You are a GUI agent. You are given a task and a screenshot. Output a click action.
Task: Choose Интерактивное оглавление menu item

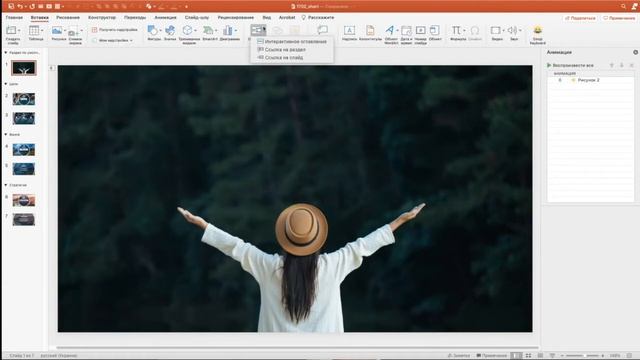click(x=292, y=42)
